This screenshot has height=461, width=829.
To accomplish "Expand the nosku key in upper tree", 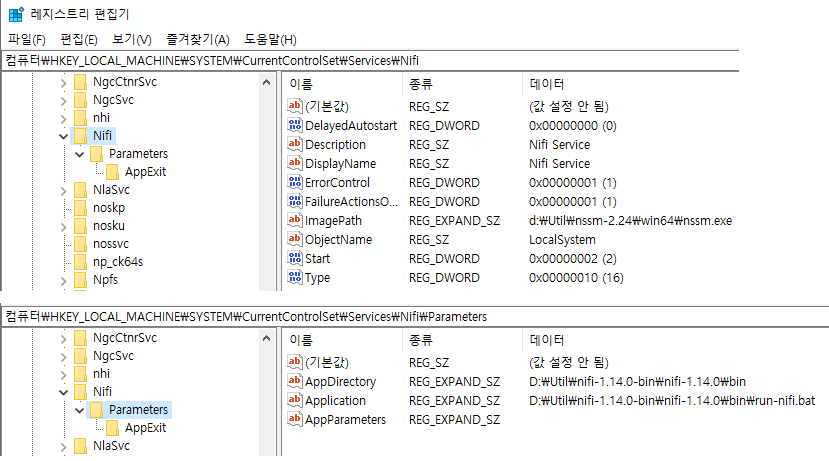I will 63,227.
